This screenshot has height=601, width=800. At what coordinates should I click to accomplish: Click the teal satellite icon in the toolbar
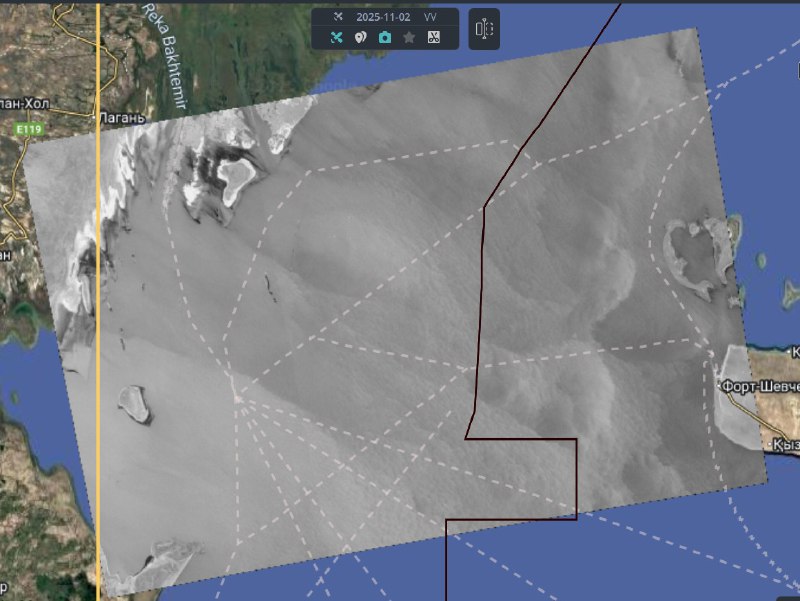[x=337, y=38]
